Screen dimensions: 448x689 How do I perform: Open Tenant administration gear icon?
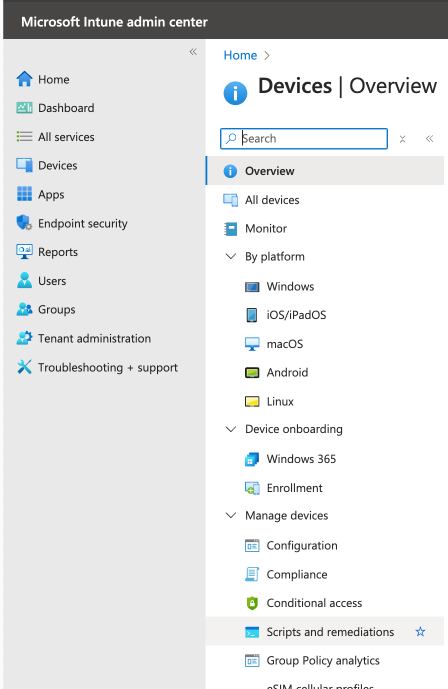pyautogui.click(x=24, y=338)
